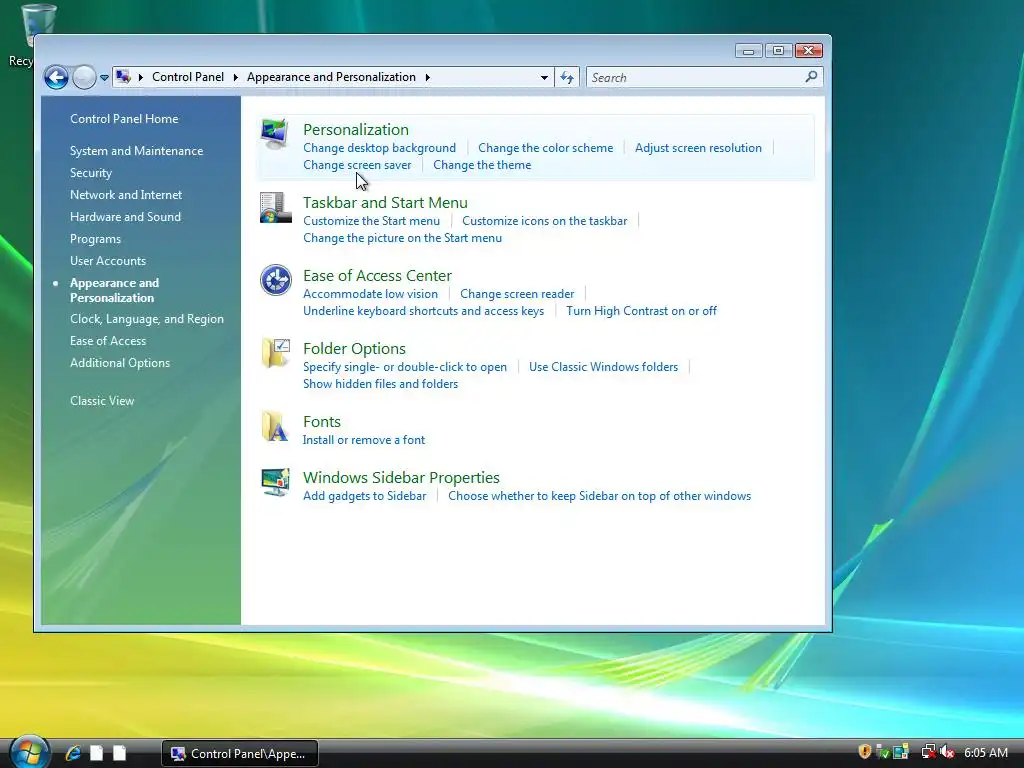Click the Fonts folder icon
This screenshot has width=1024, height=768.
(275, 426)
